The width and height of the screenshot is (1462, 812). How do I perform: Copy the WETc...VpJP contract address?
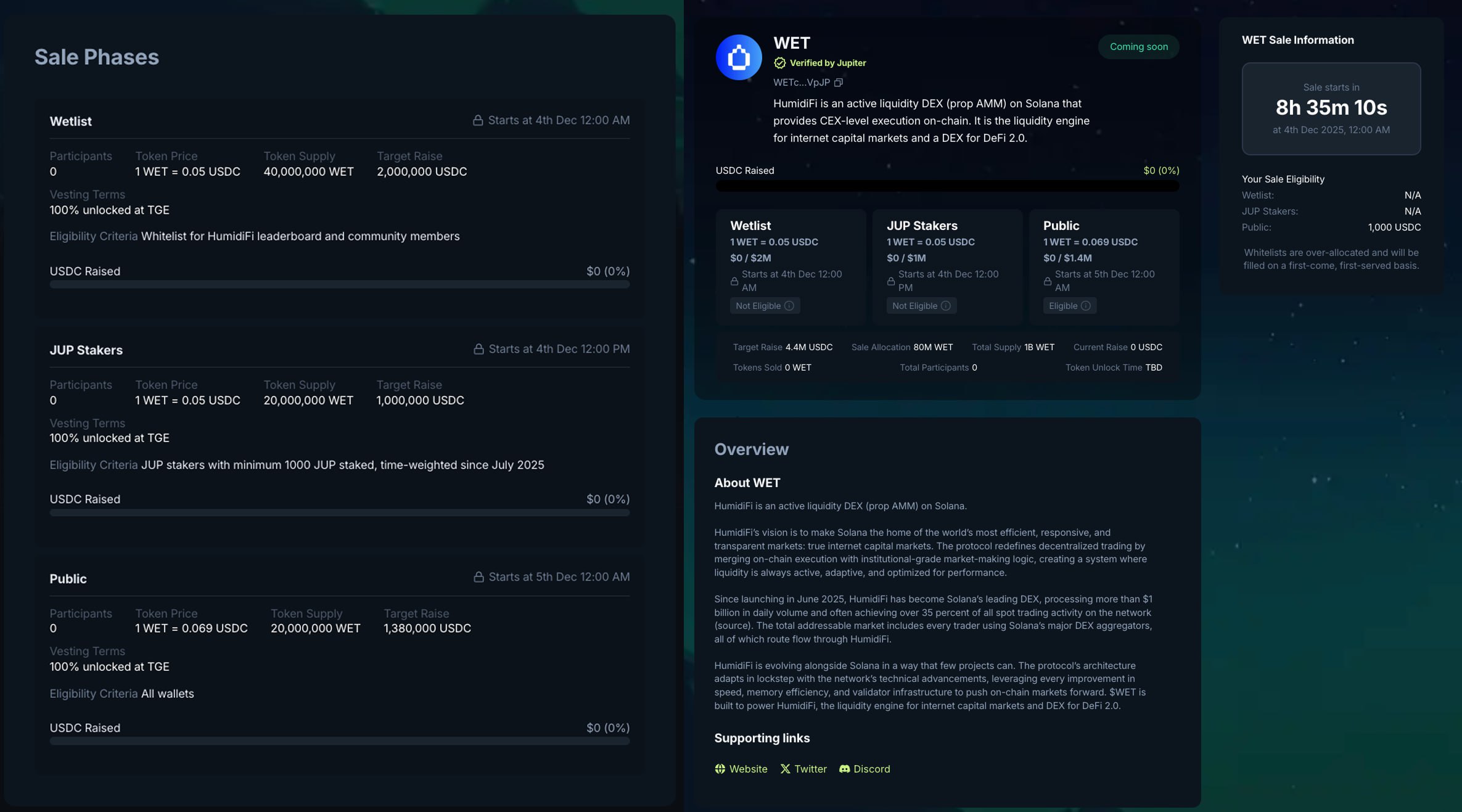pos(838,83)
